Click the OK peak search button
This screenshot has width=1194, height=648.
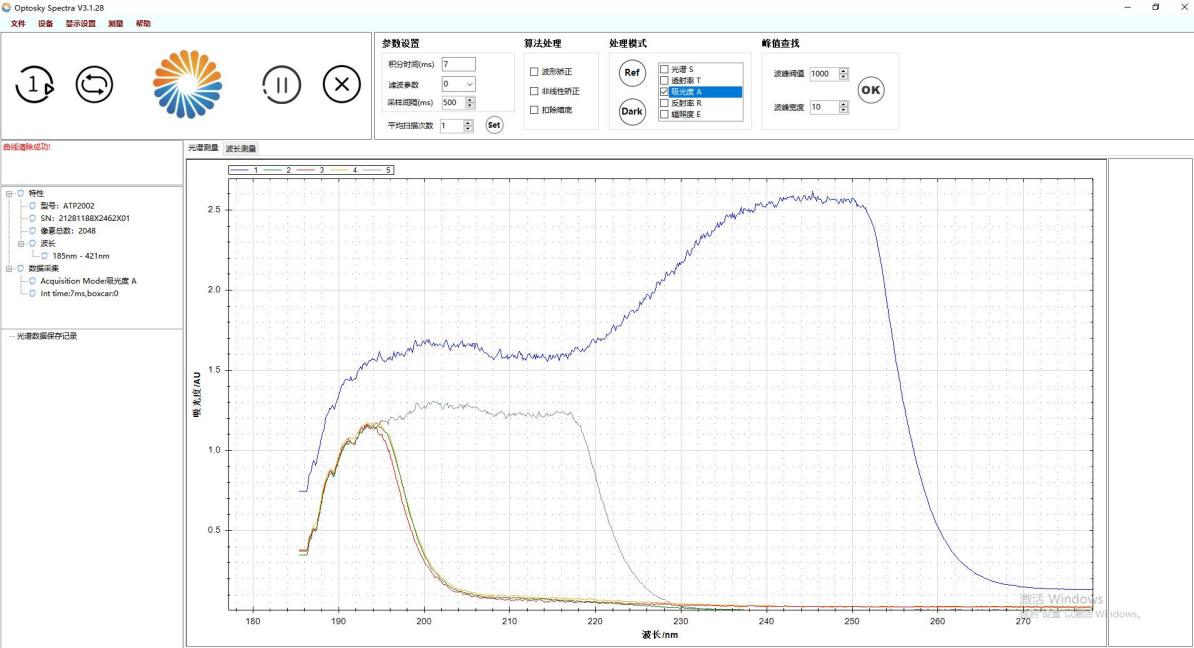(x=871, y=90)
